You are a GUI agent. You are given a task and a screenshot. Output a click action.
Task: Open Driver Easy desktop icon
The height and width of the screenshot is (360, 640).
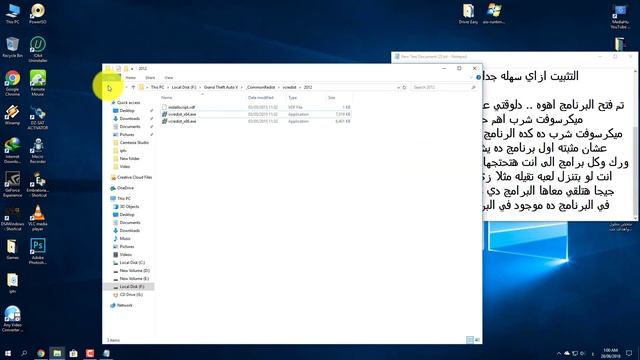(468, 13)
